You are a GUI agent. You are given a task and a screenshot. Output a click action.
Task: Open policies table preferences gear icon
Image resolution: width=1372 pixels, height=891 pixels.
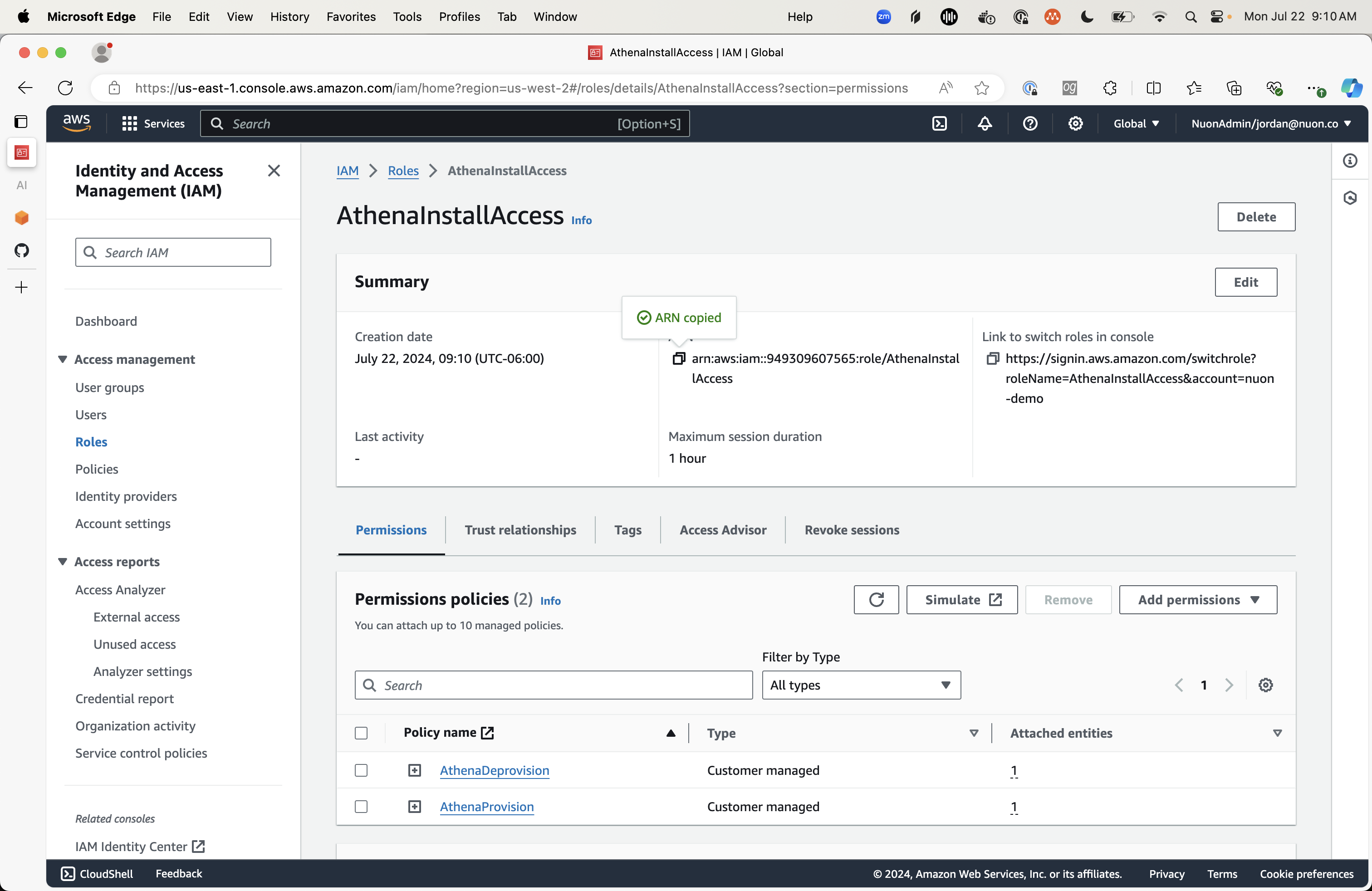tap(1265, 685)
